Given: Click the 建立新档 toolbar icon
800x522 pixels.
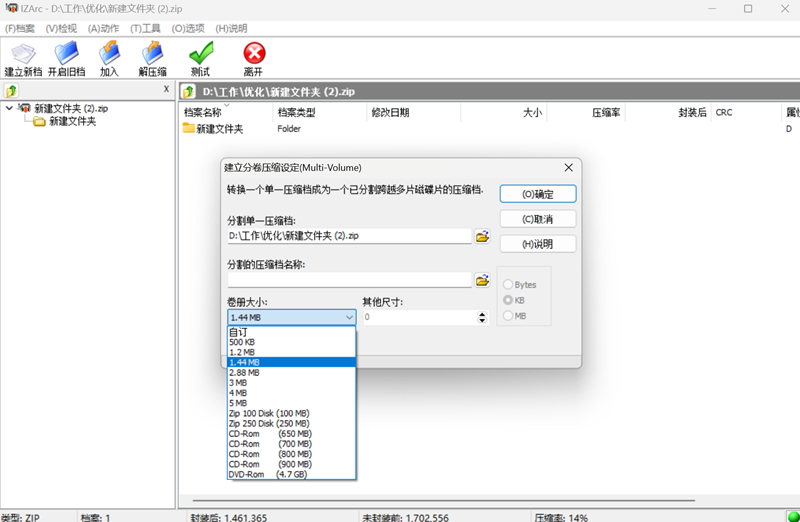Looking at the screenshot, I should click(23, 60).
